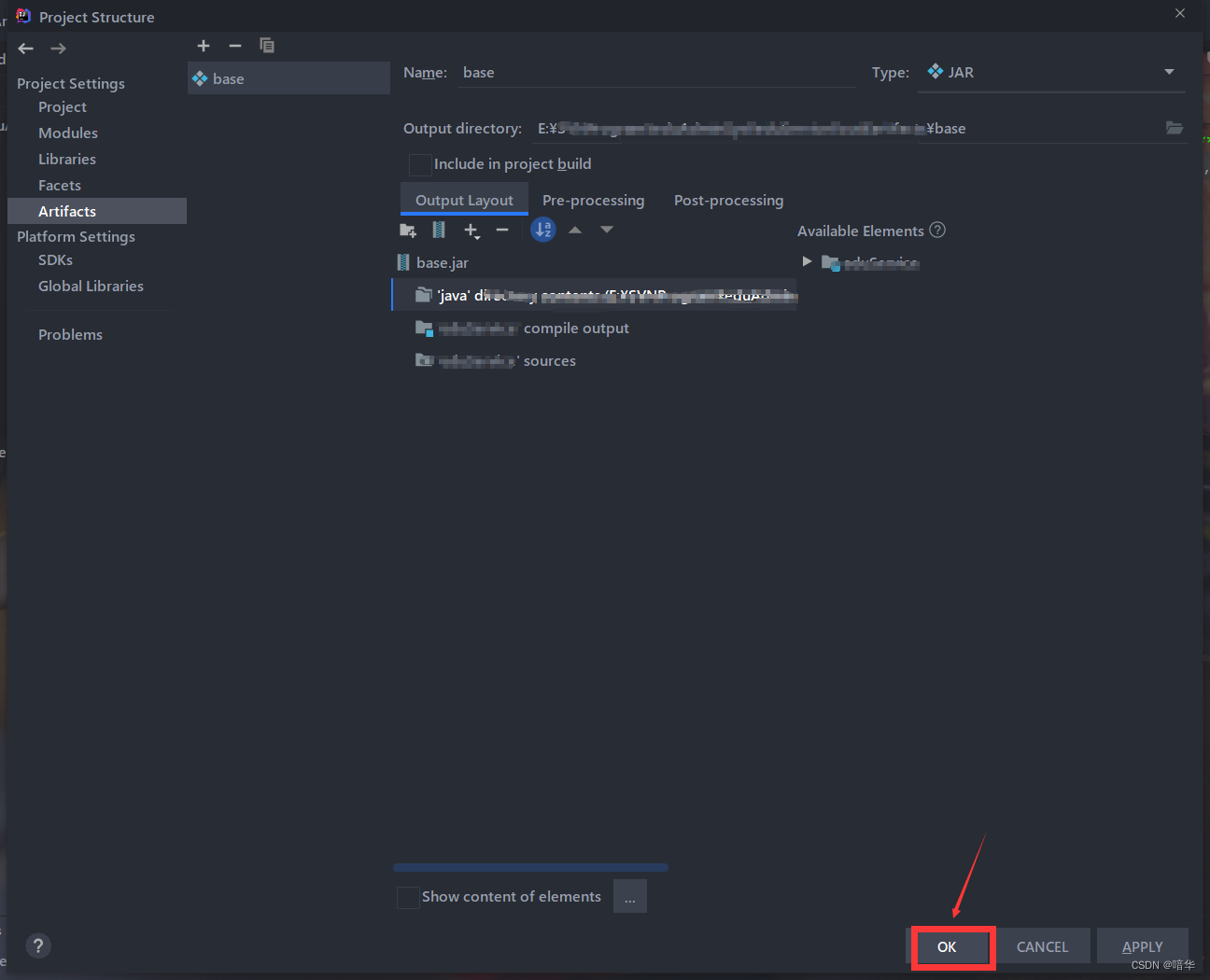This screenshot has height=980, width=1210.
Task: Click the CANCEL button
Action: tap(1042, 946)
